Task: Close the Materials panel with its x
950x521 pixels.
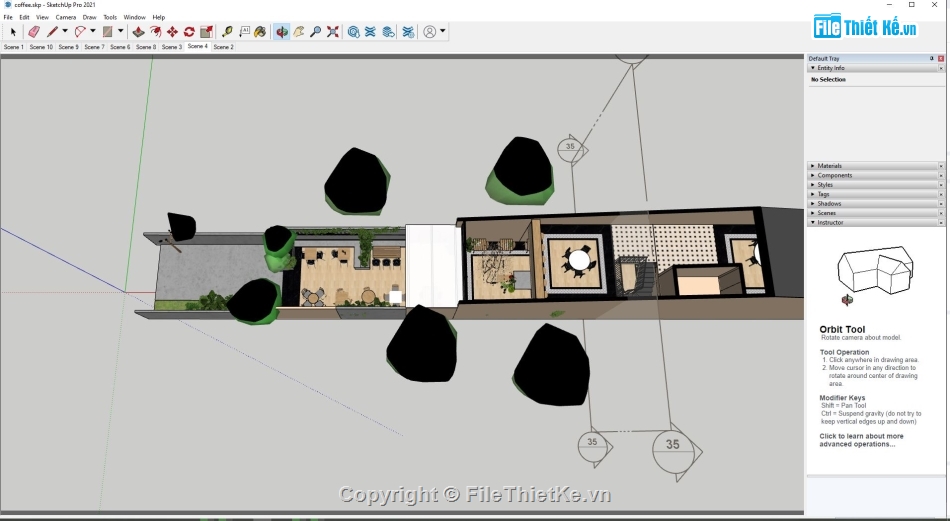Action: click(941, 165)
